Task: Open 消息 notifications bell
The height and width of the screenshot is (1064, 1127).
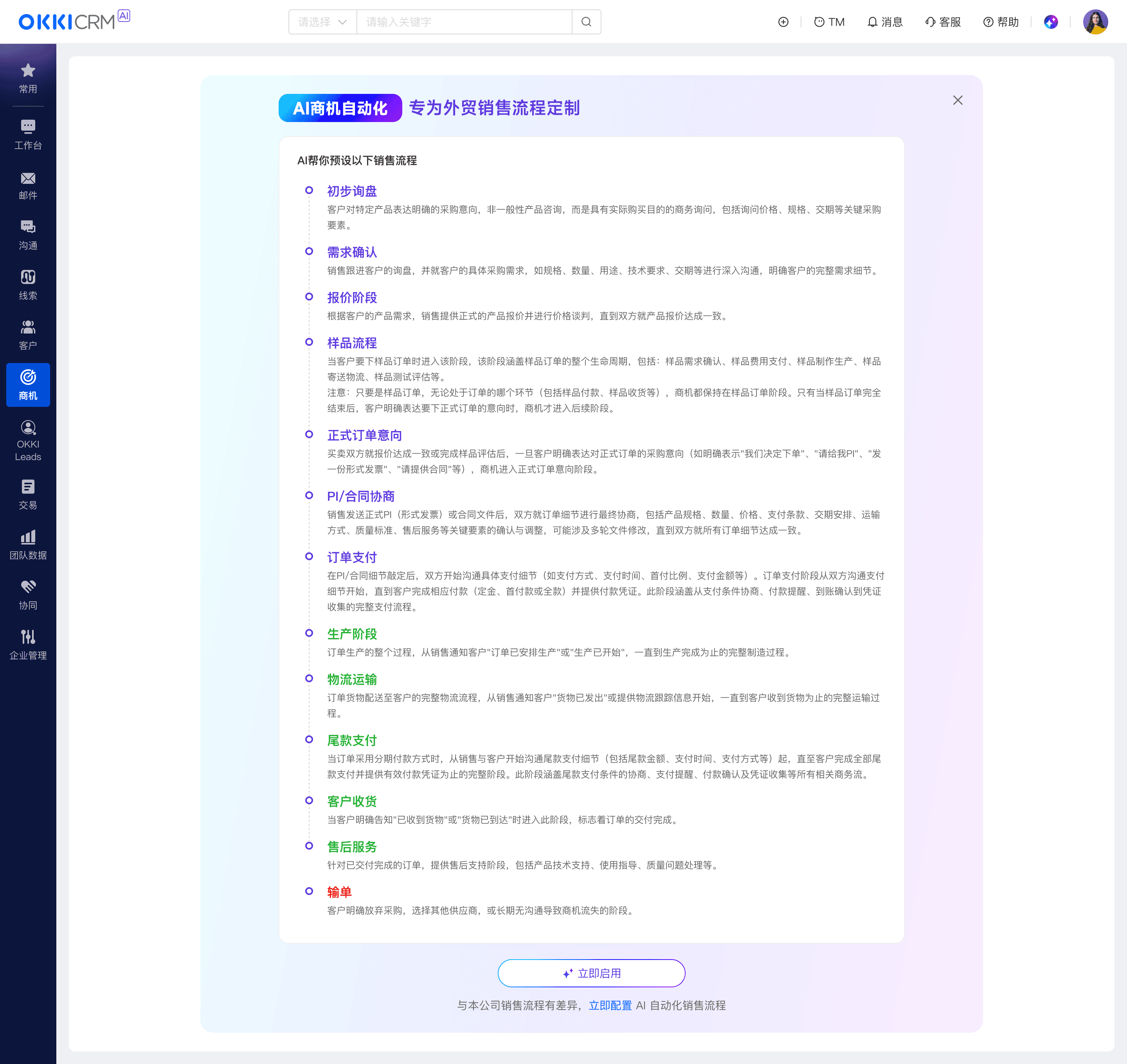Action: 885,22
